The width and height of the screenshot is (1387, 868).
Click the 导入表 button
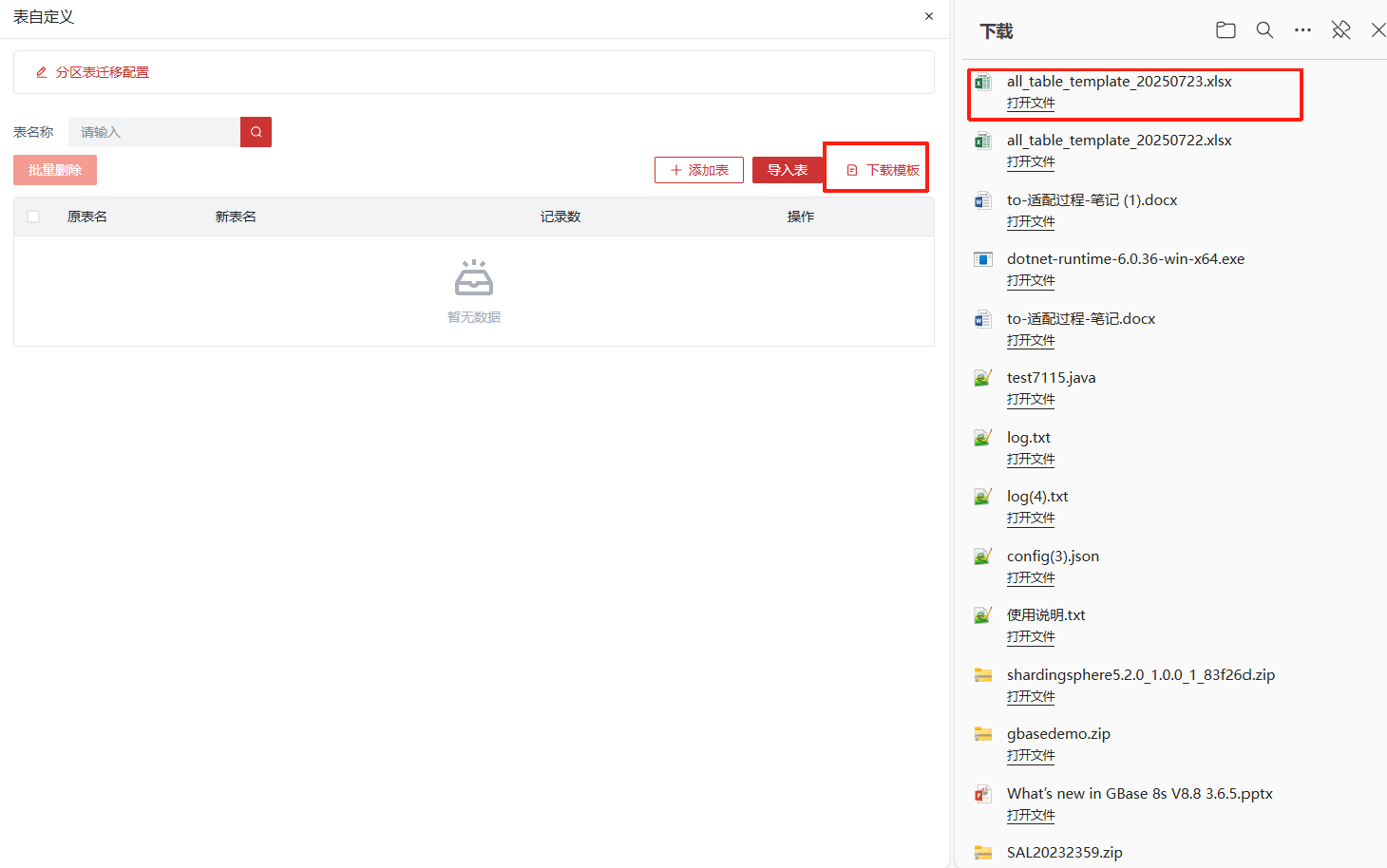(x=787, y=170)
